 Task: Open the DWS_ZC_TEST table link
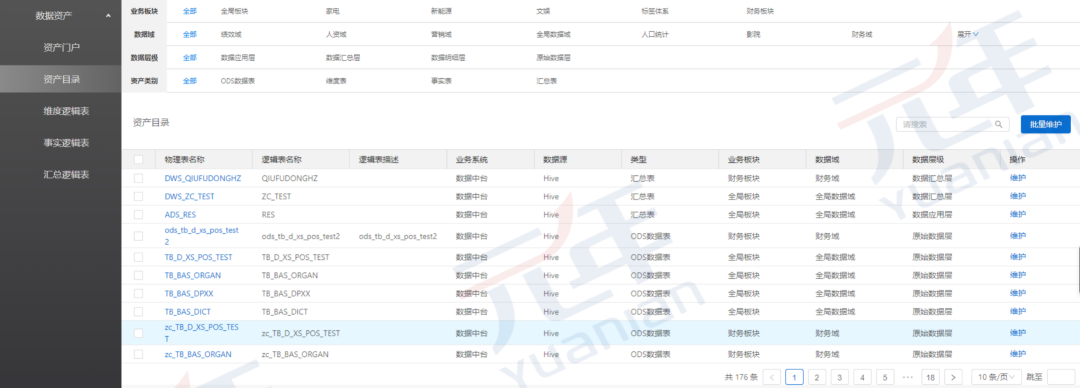[189, 196]
